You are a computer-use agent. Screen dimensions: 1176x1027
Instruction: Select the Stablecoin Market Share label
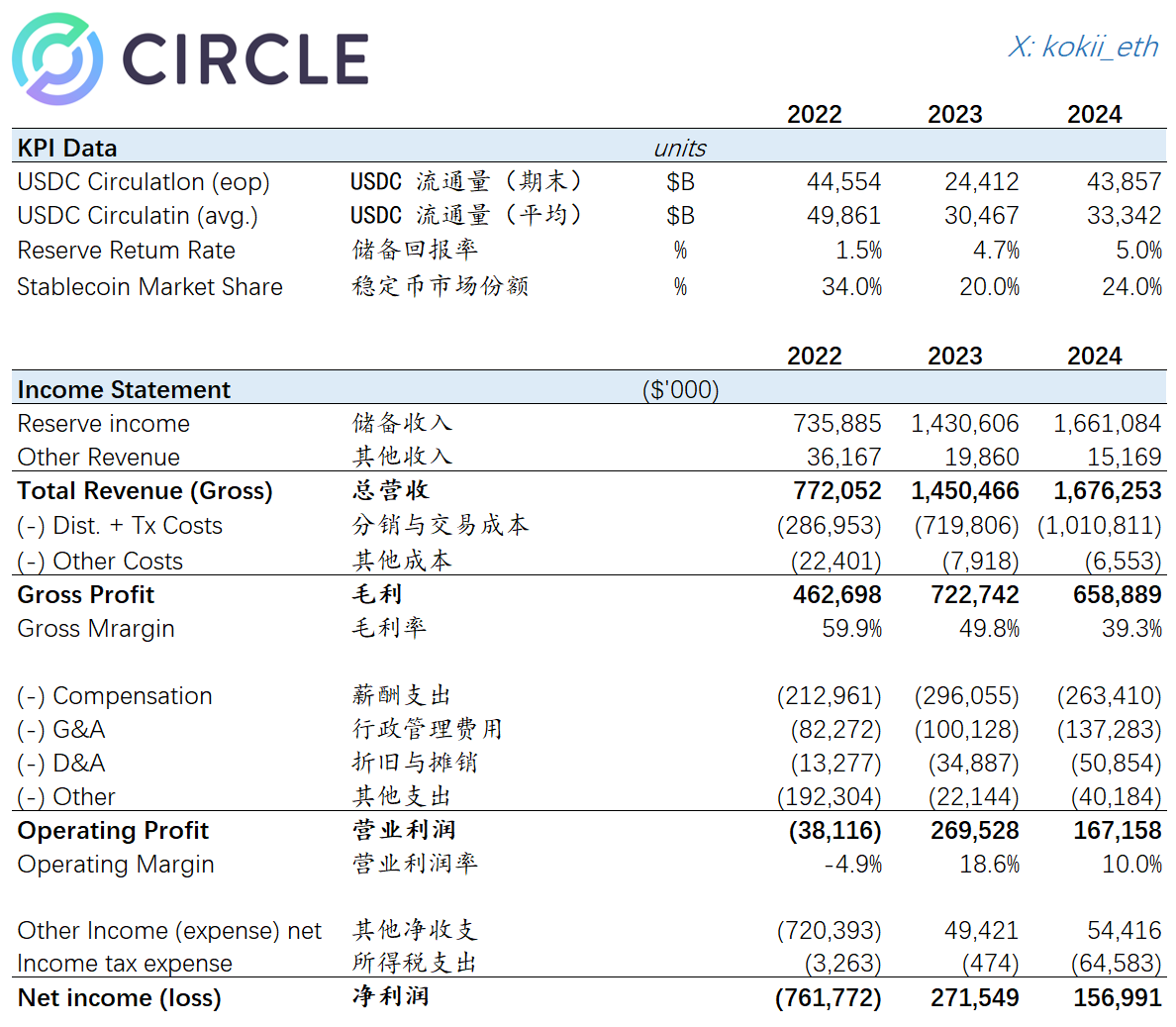click(150, 286)
